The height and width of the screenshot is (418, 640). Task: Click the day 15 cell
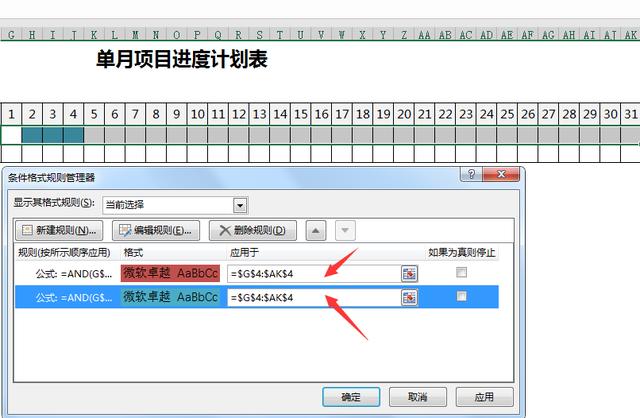click(x=301, y=114)
